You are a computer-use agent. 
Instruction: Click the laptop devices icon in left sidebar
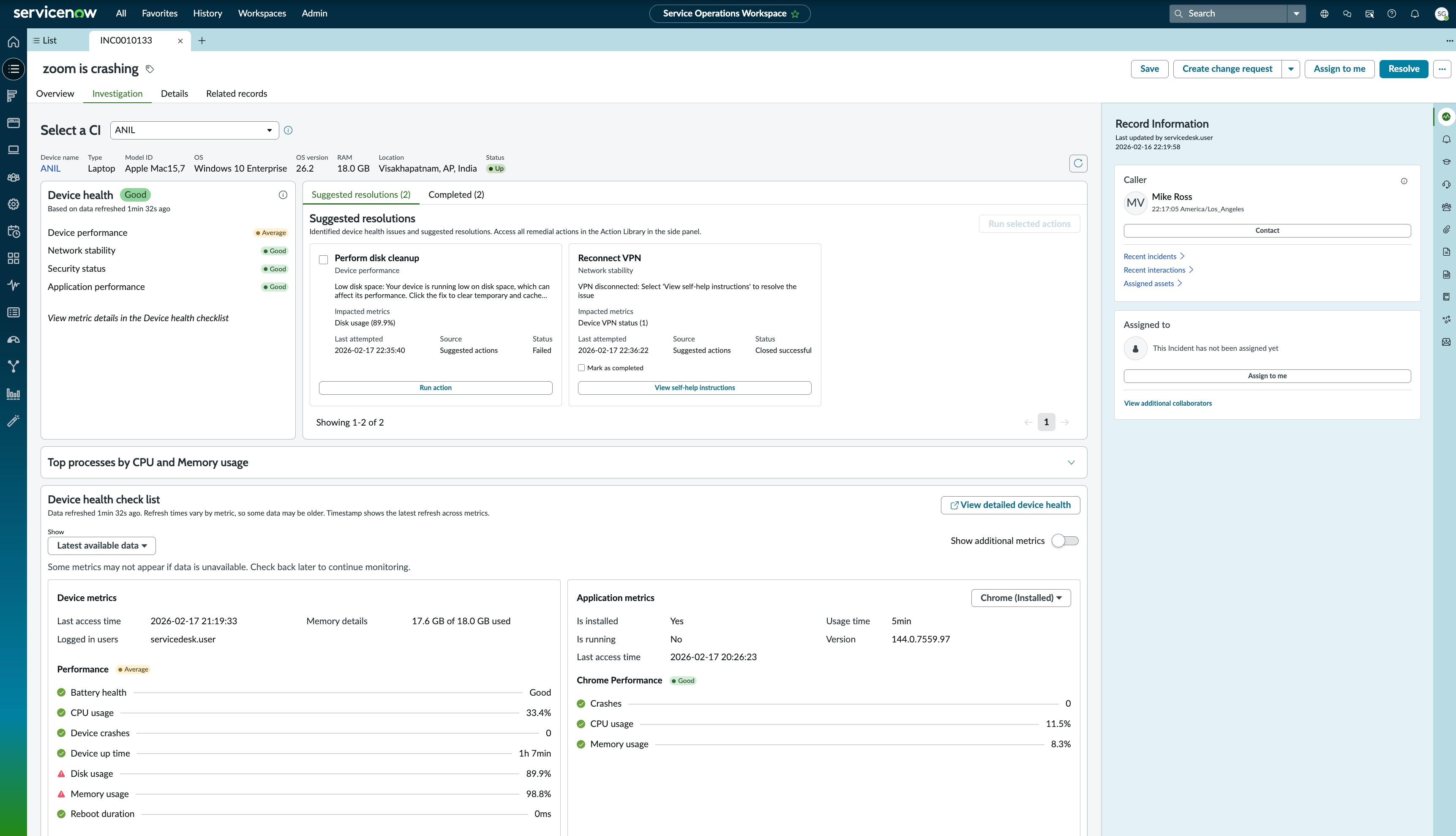click(13, 150)
